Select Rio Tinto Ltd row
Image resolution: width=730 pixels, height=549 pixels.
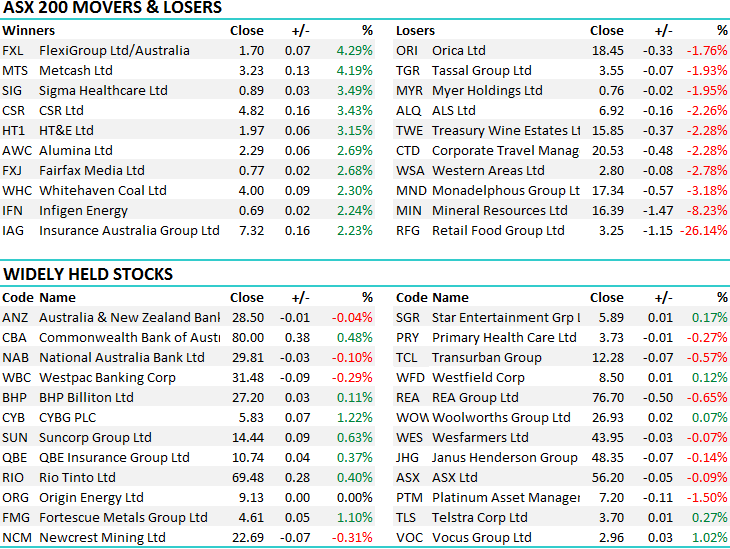187,478
